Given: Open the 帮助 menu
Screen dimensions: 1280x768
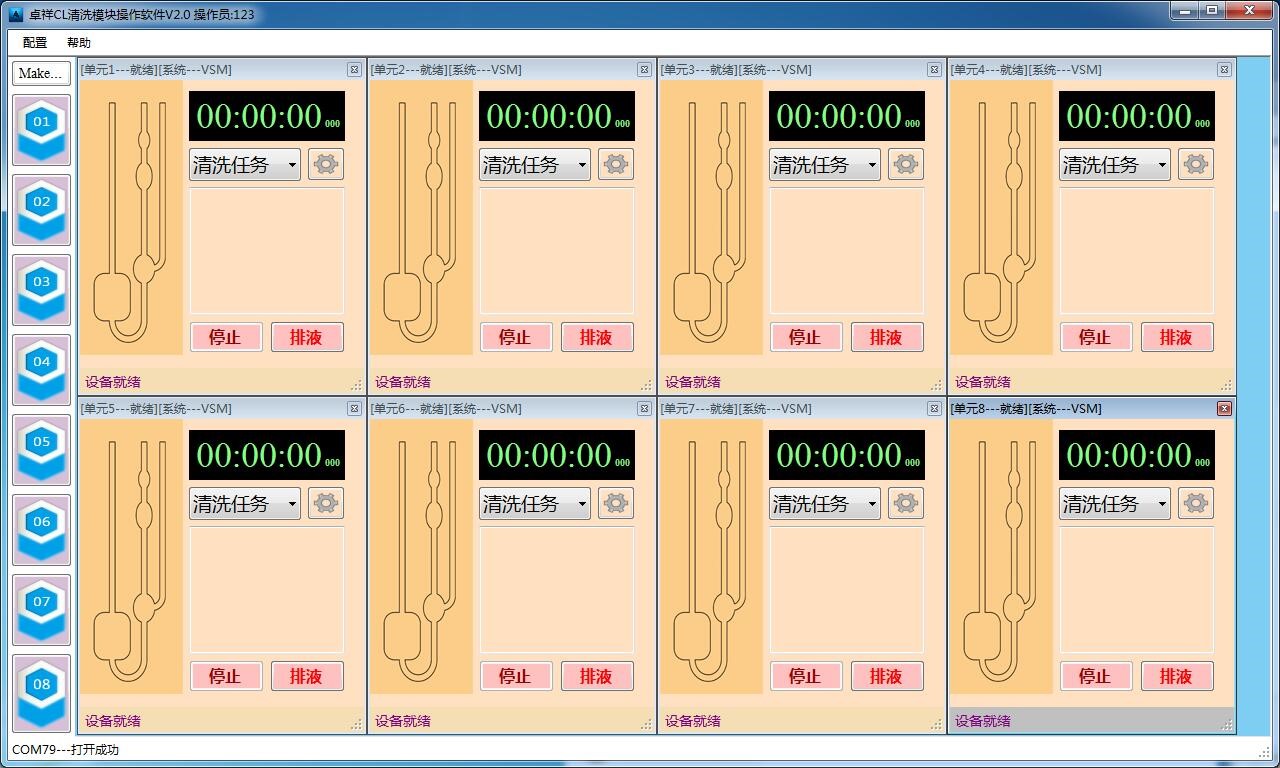Looking at the screenshot, I should click(79, 43).
